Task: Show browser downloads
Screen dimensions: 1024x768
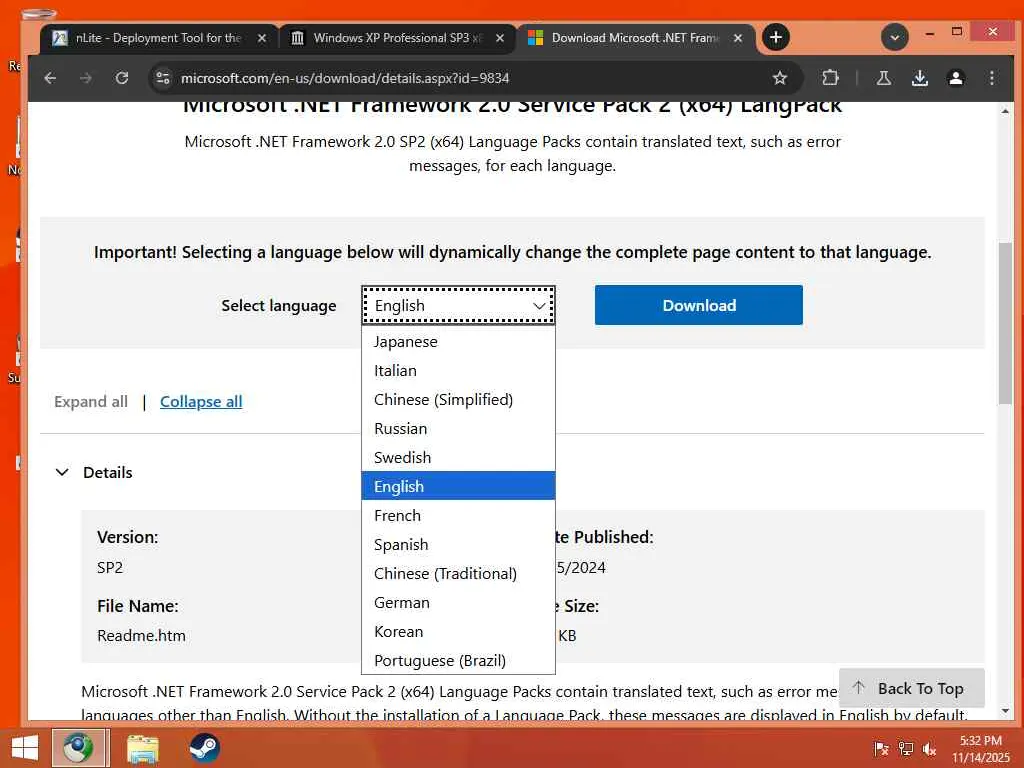Action: click(x=920, y=78)
